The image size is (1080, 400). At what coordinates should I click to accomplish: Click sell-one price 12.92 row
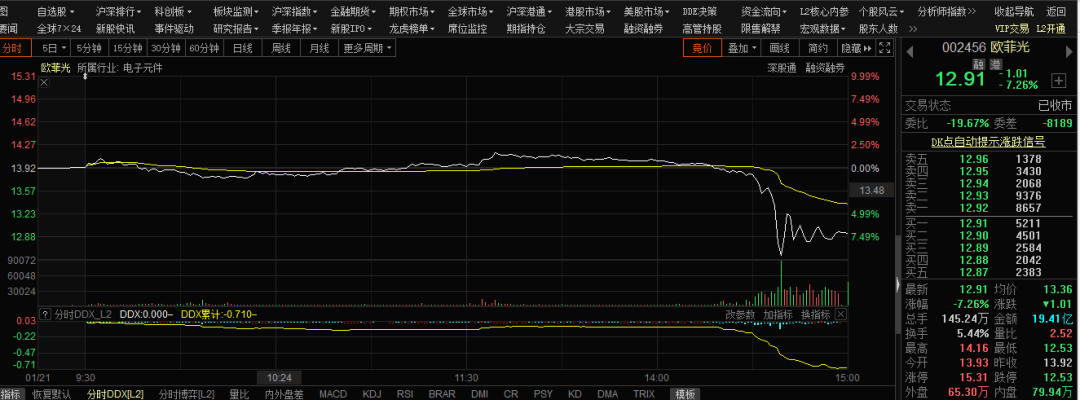(x=988, y=207)
